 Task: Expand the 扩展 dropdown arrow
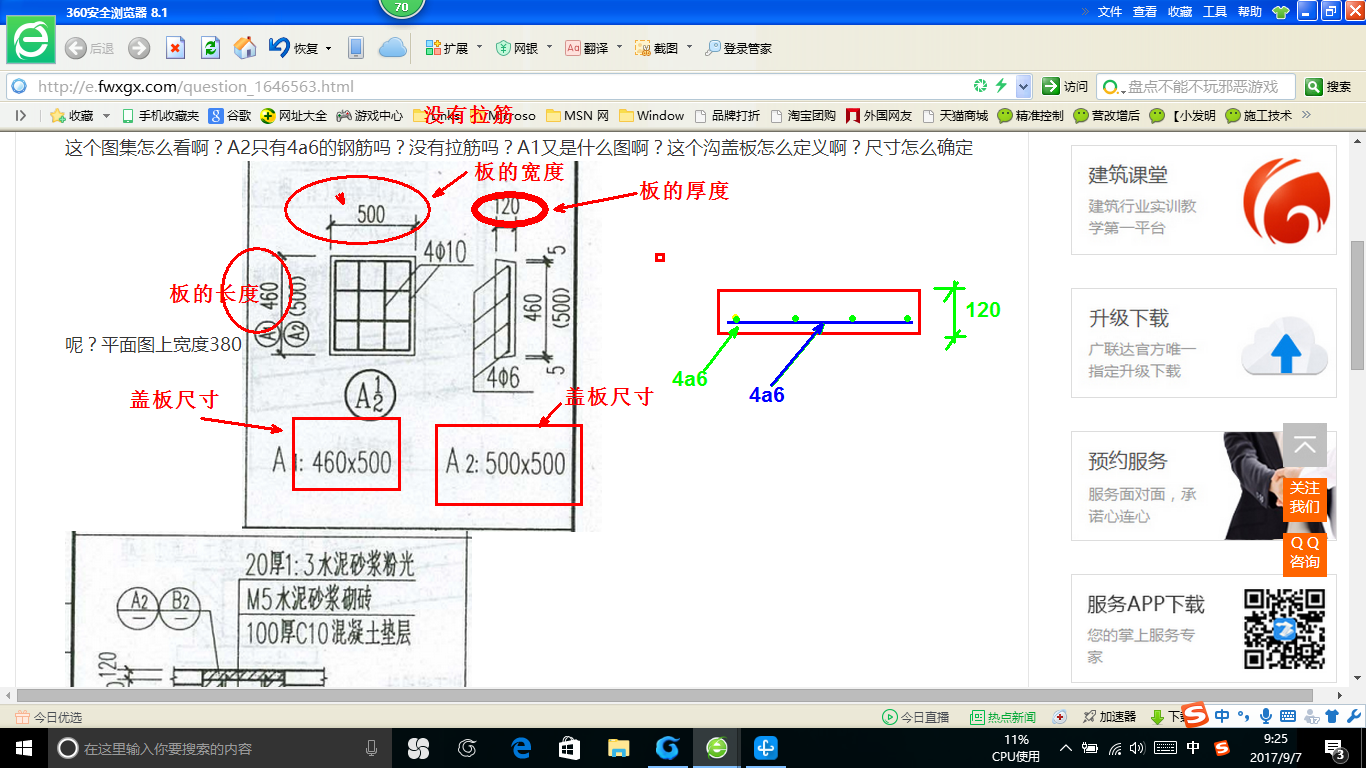(479, 48)
